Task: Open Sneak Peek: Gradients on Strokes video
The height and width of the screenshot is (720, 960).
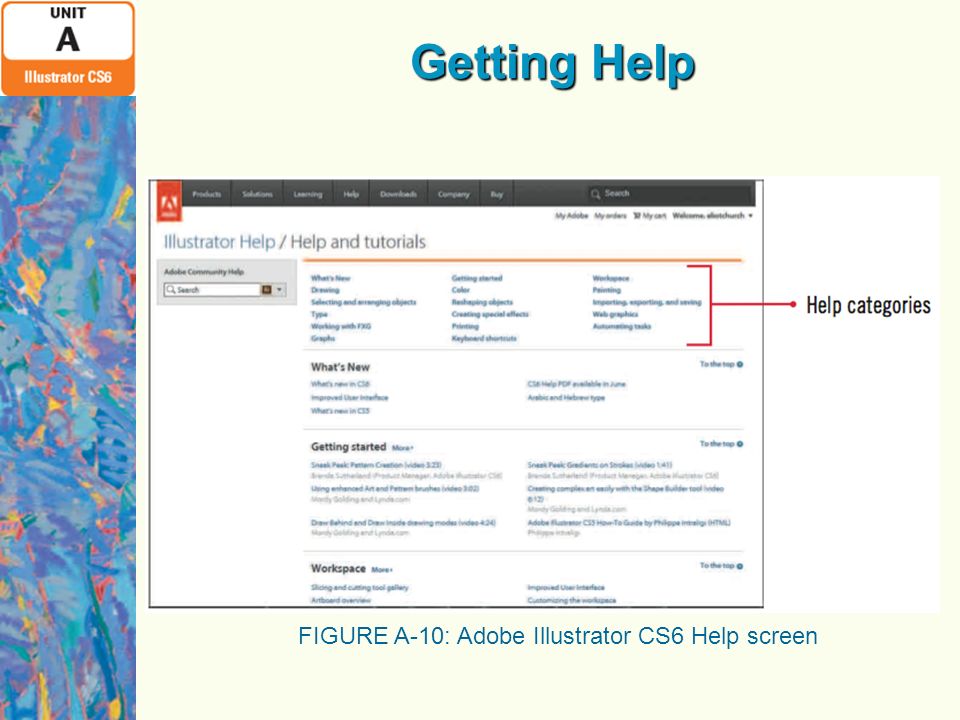Action: (599, 465)
